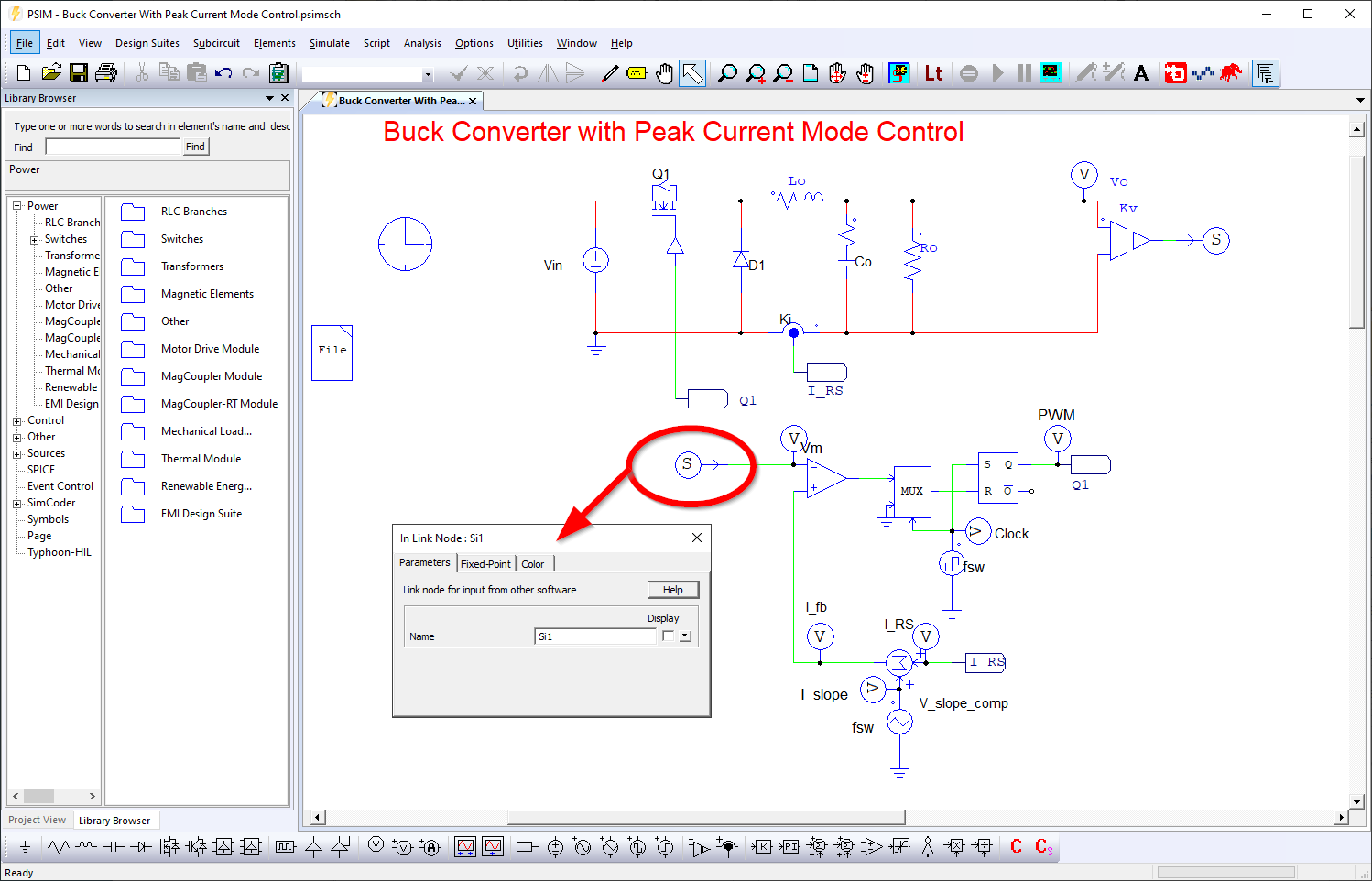Collapse the Power tree node
Image resolution: width=1372 pixels, height=881 pixels.
(16, 206)
